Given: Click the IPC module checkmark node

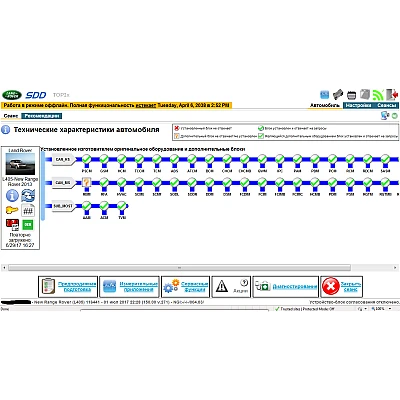Looking at the screenshot, I should pyautogui.click(x=280, y=159).
